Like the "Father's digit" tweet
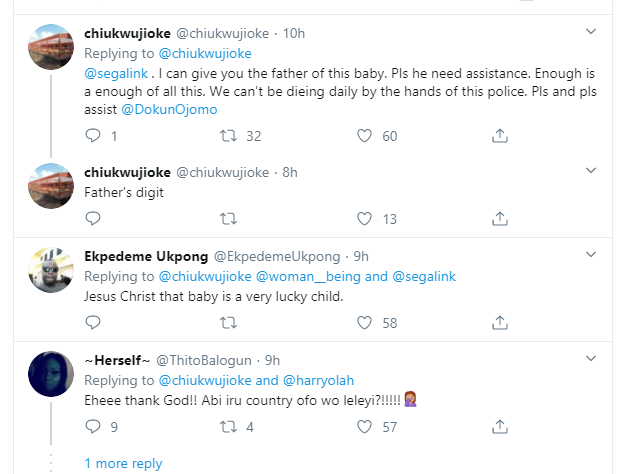 tap(365, 219)
